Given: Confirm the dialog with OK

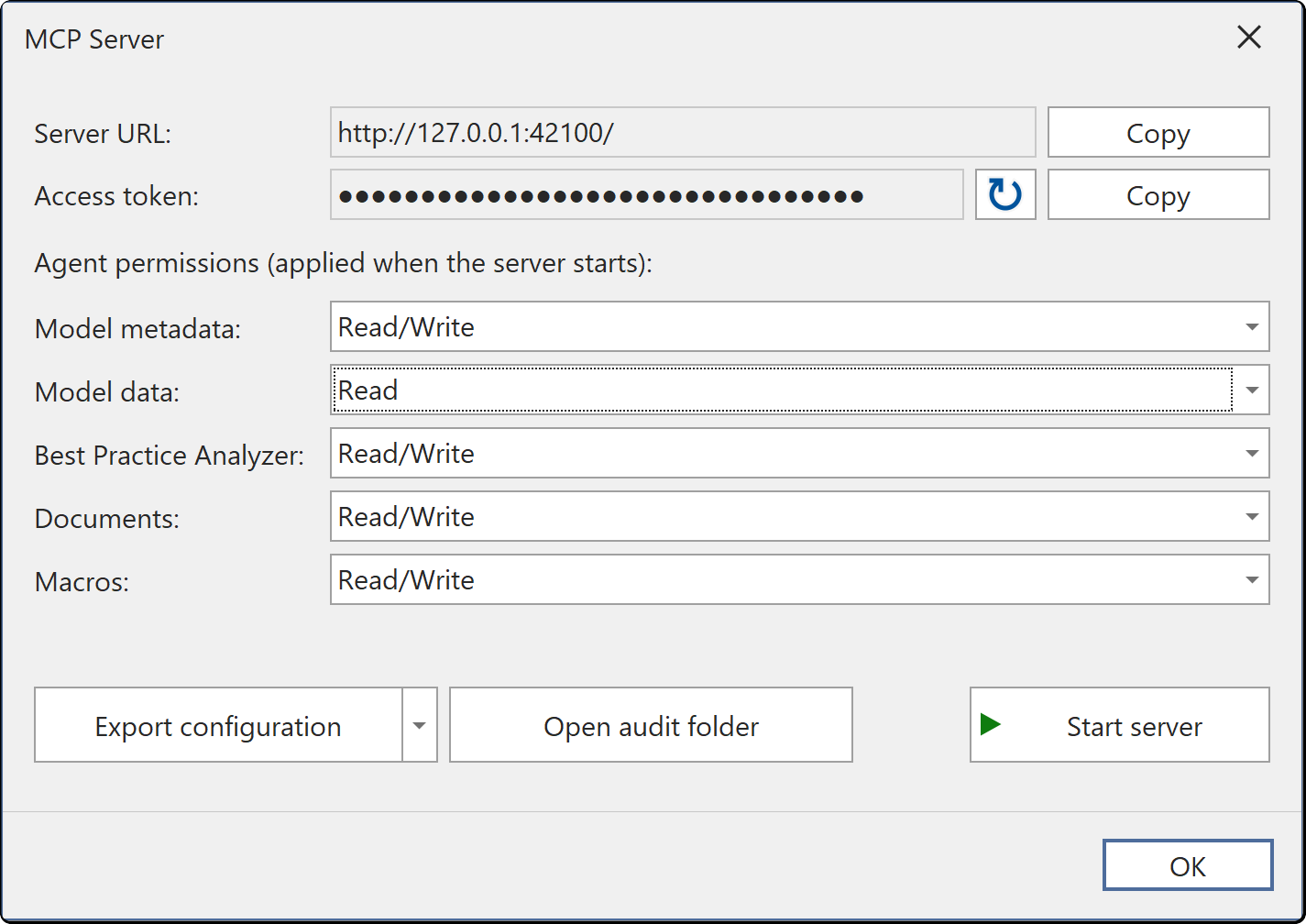Looking at the screenshot, I should [1188, 865].
